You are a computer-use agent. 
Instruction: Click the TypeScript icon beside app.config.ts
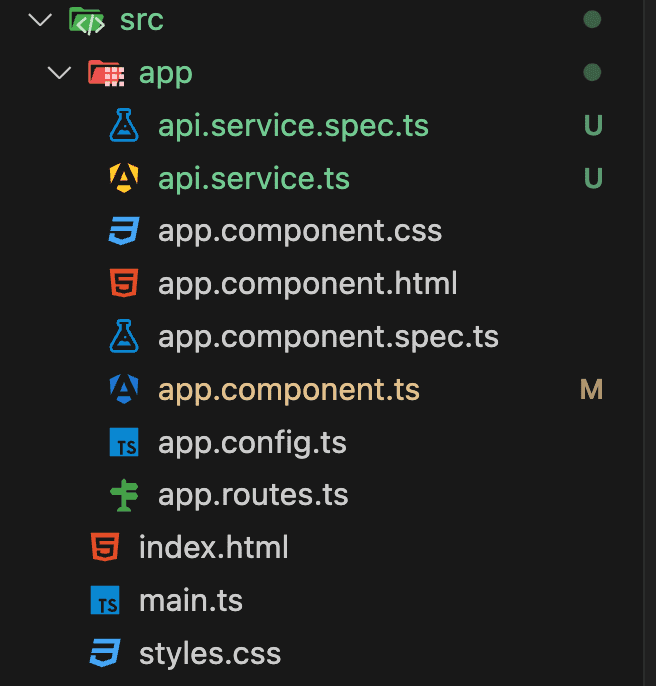click(x=123, y=443)
